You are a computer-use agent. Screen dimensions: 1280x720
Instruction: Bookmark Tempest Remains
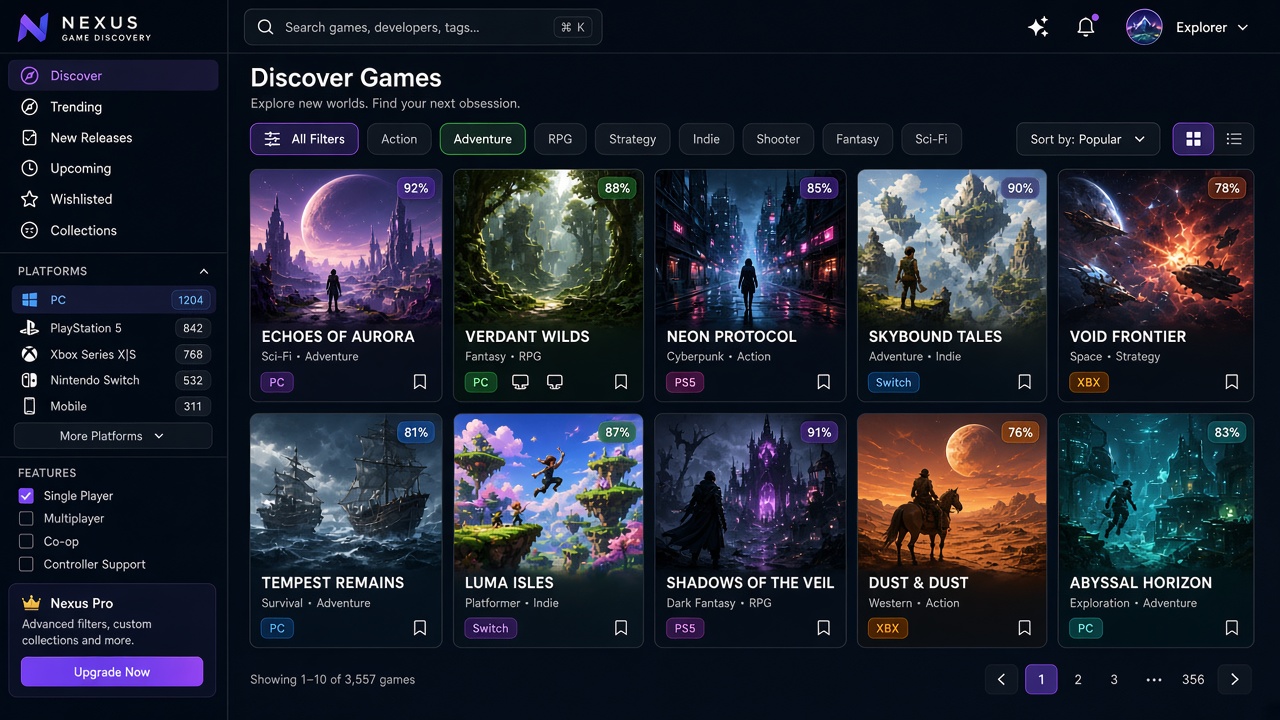coord(420,628)
